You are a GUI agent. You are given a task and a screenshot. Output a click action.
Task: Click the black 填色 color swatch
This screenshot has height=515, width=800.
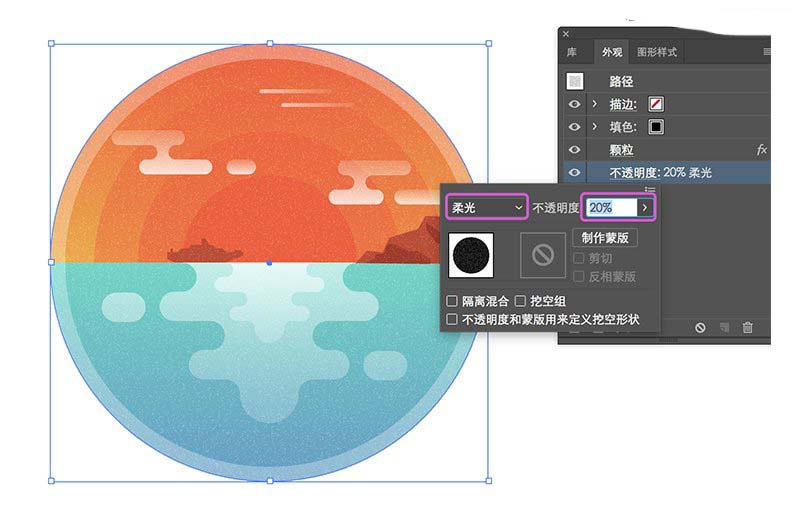tap(656, 127)
